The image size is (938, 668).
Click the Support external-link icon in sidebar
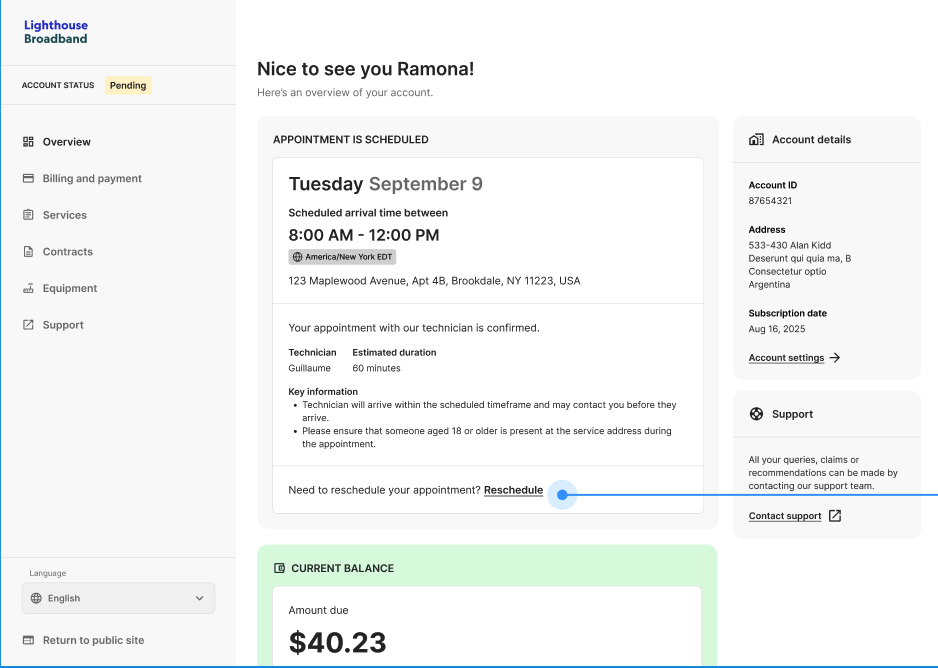[28, 325]
